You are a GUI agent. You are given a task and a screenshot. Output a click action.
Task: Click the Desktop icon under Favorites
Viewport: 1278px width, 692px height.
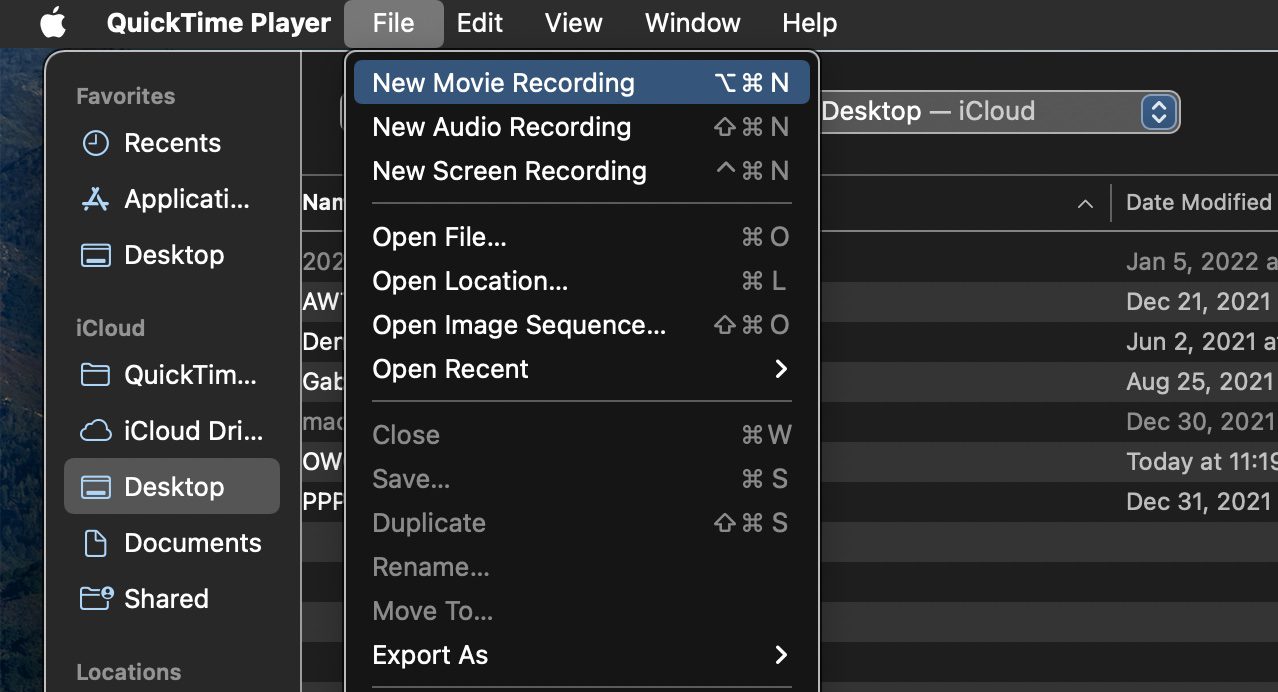click(x=95, y=255)
